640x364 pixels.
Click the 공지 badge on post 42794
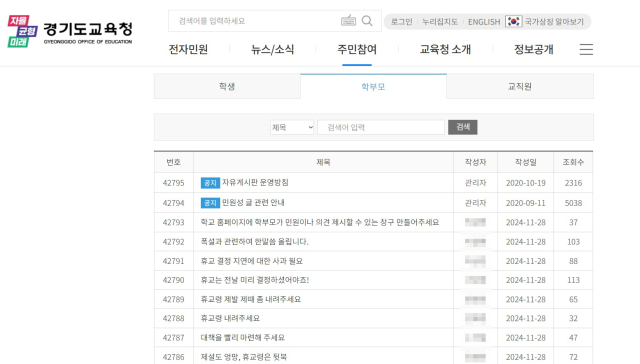[210, 203]
